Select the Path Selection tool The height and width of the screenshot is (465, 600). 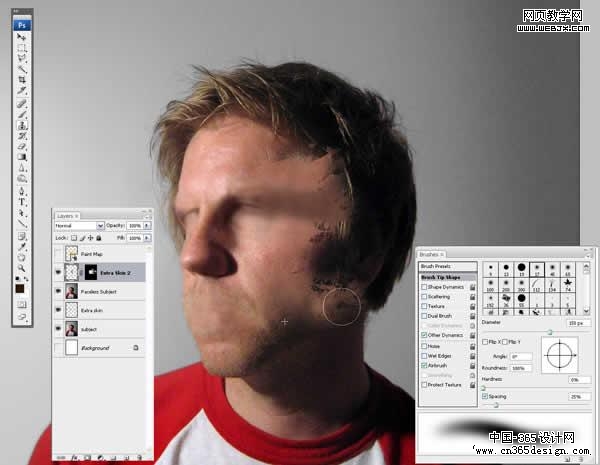[22, 212]
